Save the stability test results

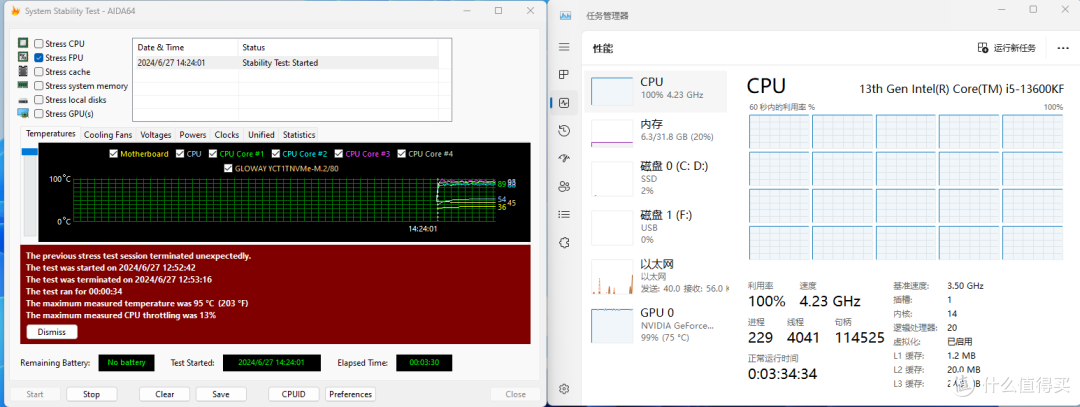click(221, 395)
